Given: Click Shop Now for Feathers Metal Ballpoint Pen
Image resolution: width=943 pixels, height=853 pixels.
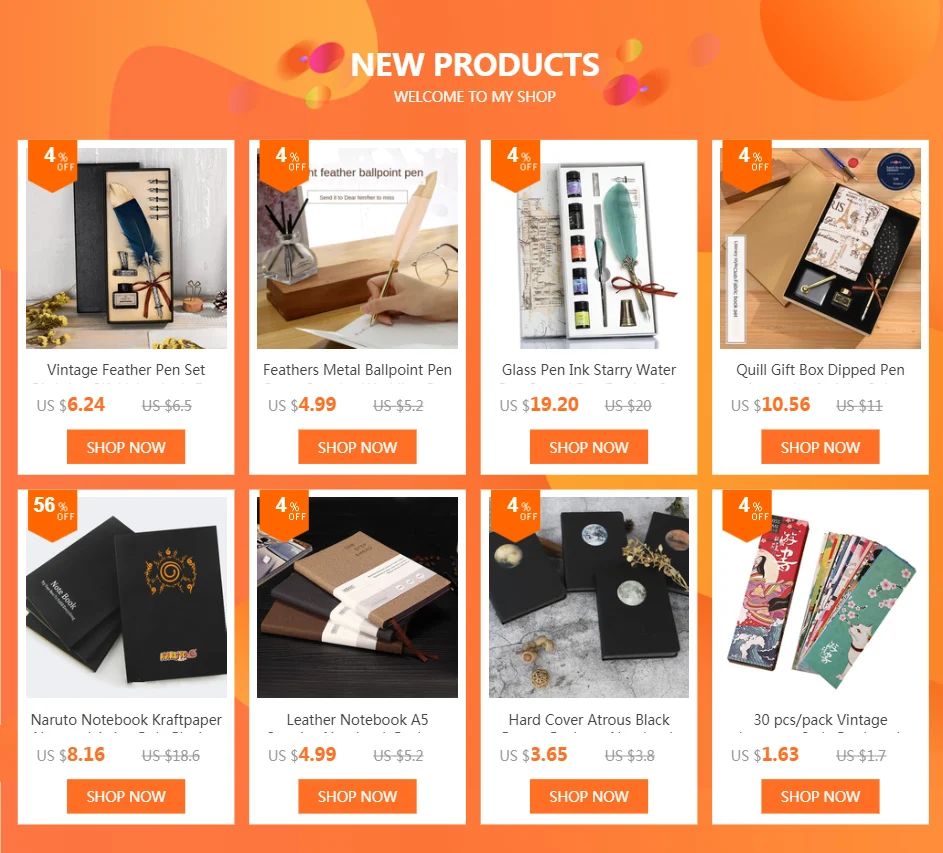Looking at the screenshot, I should pos(357,447).
